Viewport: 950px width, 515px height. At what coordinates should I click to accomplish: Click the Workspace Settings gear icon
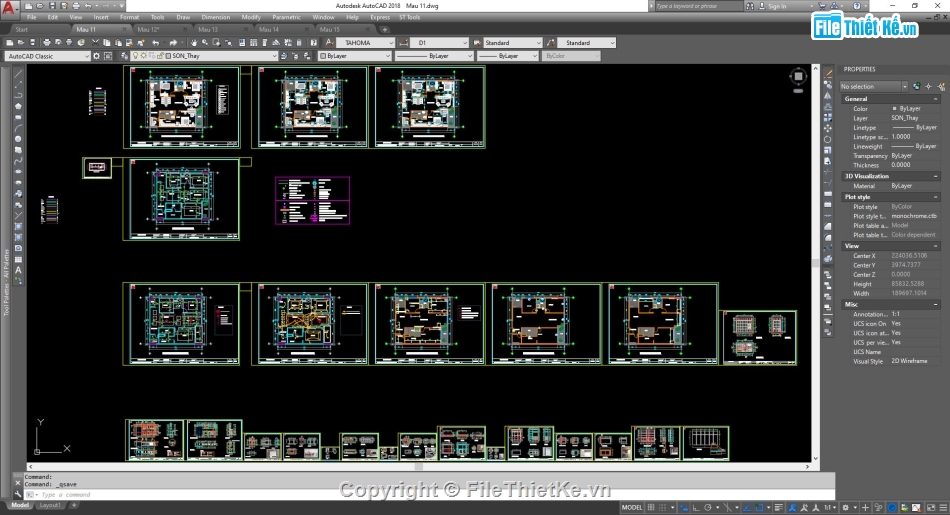[96, 56]
